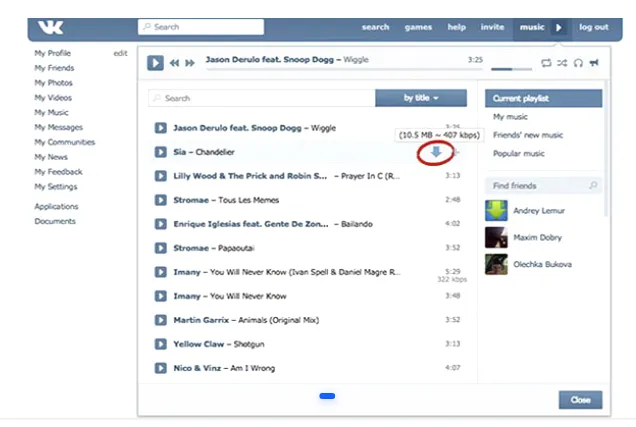The height and width of the screenshot is (427, 636).
Task: Open My Communities in the sidebar
Action: pos(65,142)
